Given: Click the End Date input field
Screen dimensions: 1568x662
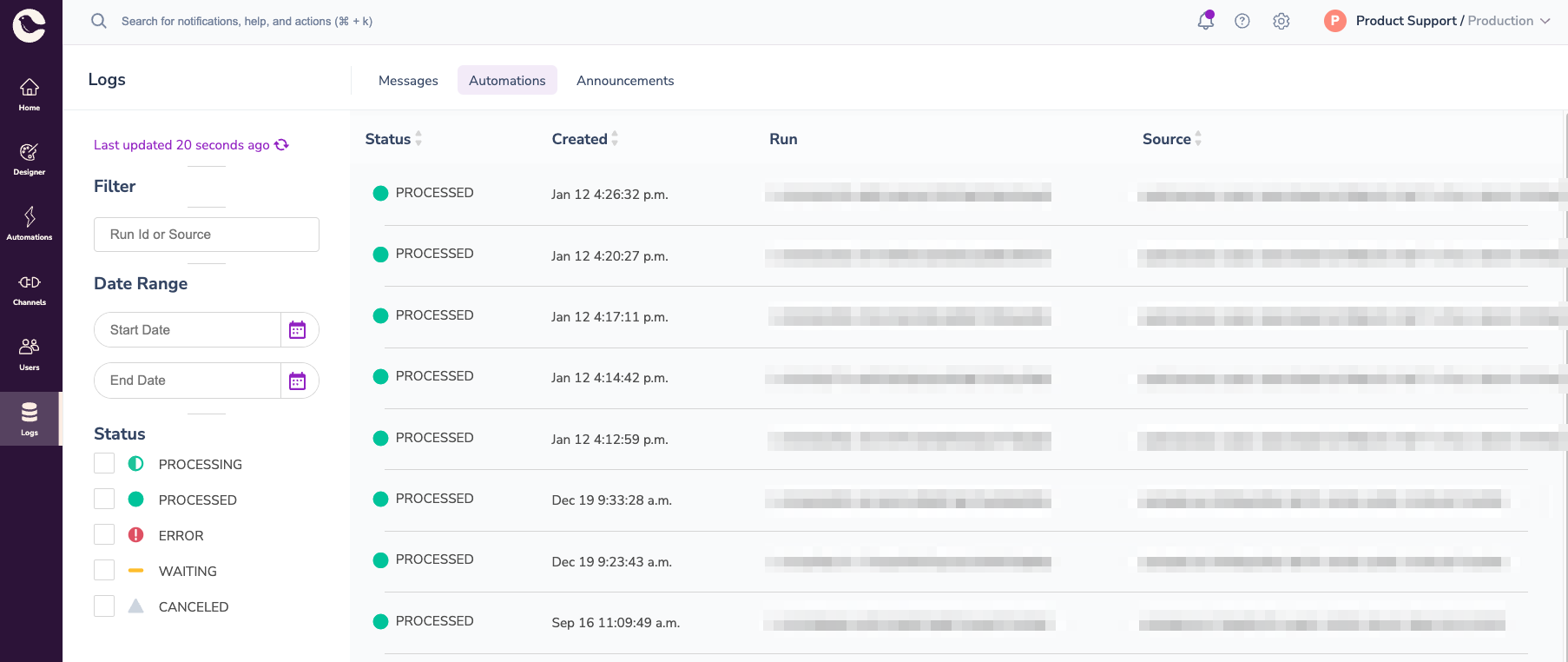Looking at the screenshot, I should click(x=188, y=381).
